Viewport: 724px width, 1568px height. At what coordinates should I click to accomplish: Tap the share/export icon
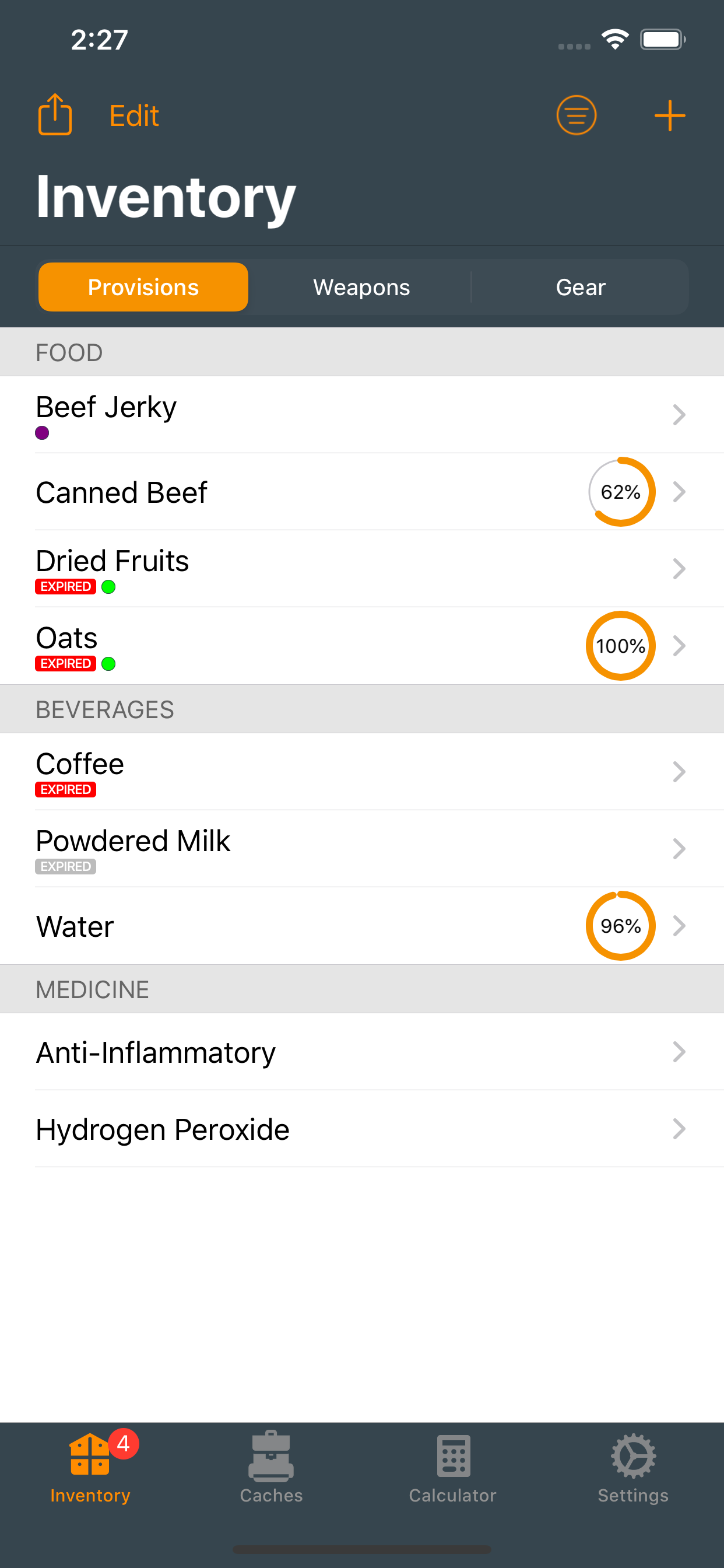point(55,114)
